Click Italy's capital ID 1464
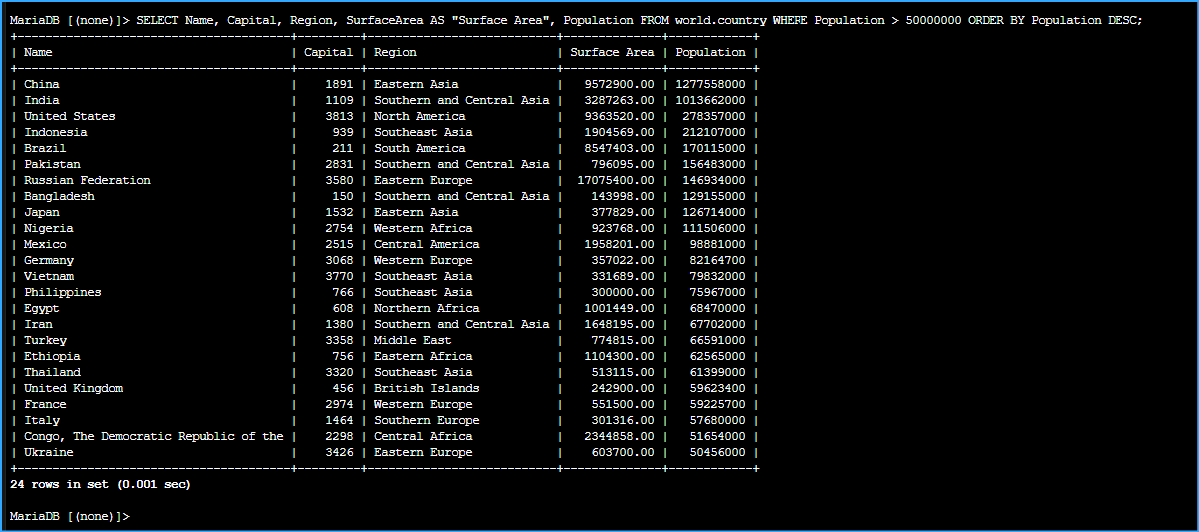The width and height of the screenshot is (1199, 532). (x=340, y=420)
